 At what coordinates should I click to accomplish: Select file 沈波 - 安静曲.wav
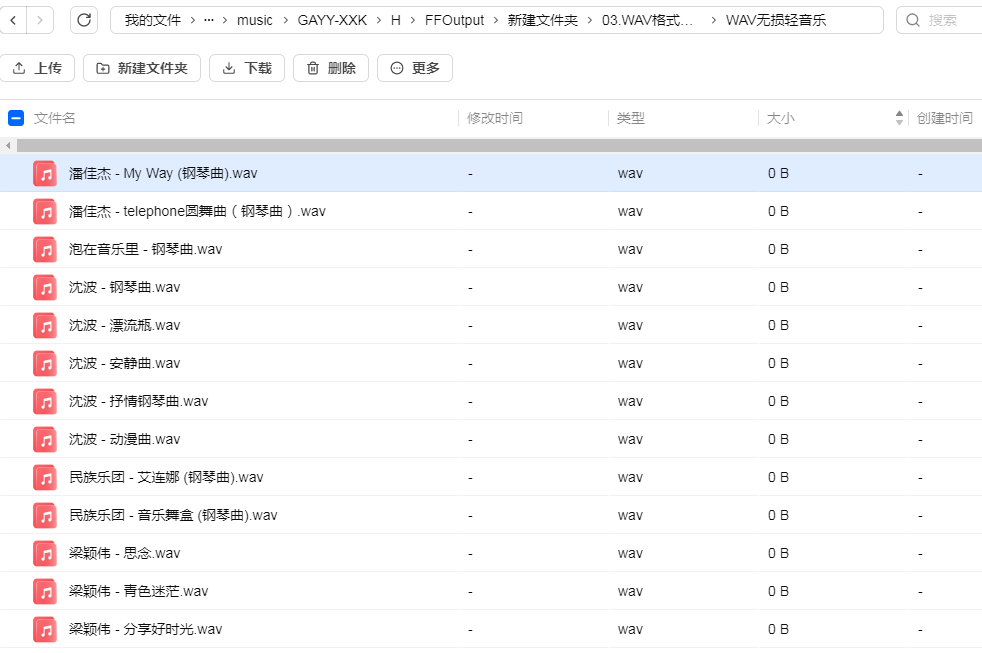[x=491, y=364]
